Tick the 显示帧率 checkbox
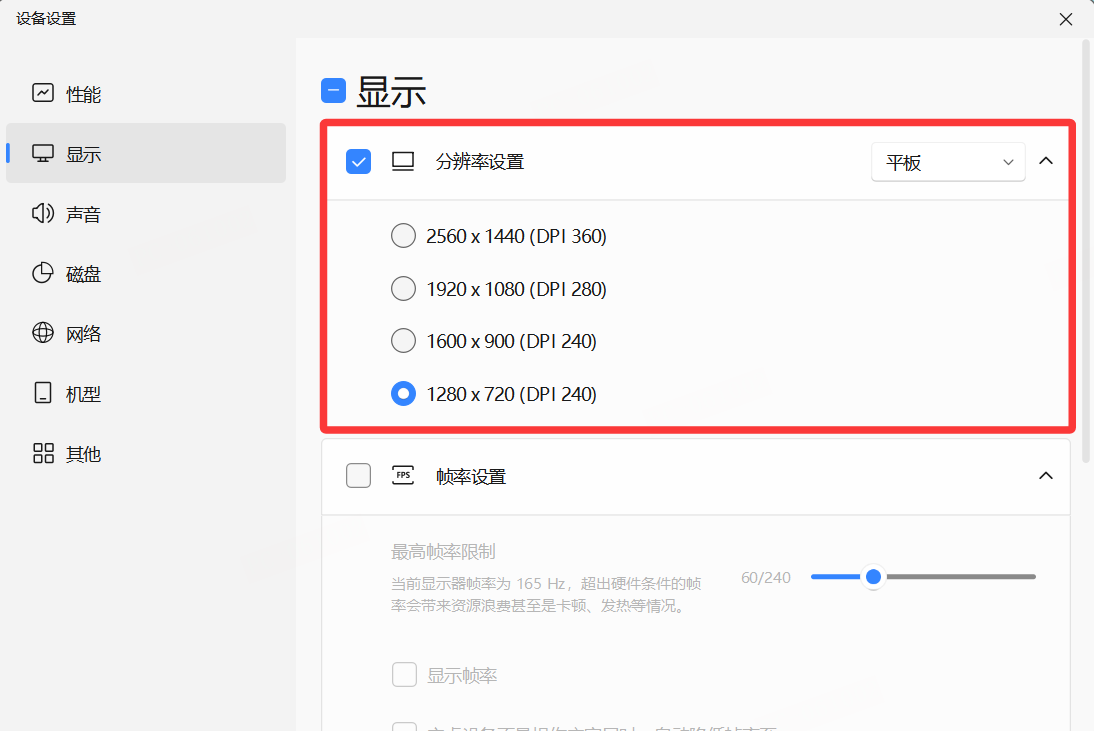The height and width of the screenshot is (731, 1094). (x=404, y=675)
